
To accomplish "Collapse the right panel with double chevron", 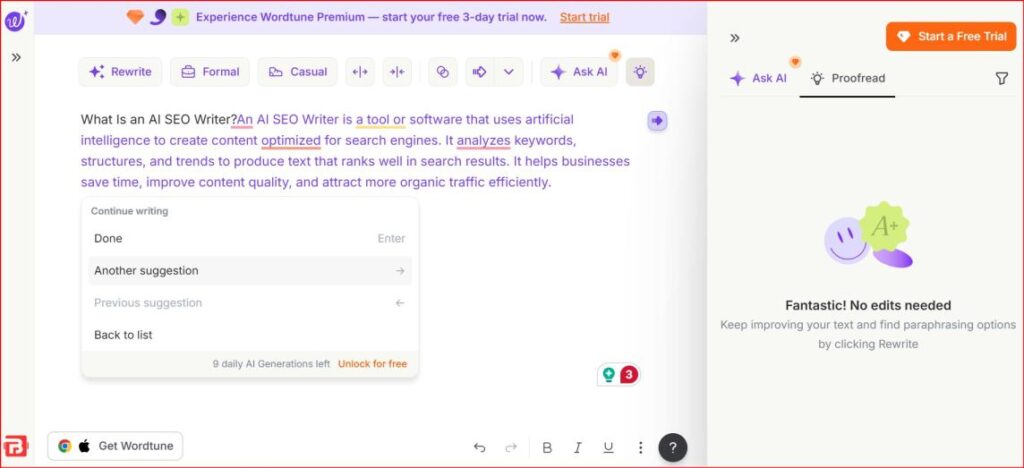I will tap(735, 38).
